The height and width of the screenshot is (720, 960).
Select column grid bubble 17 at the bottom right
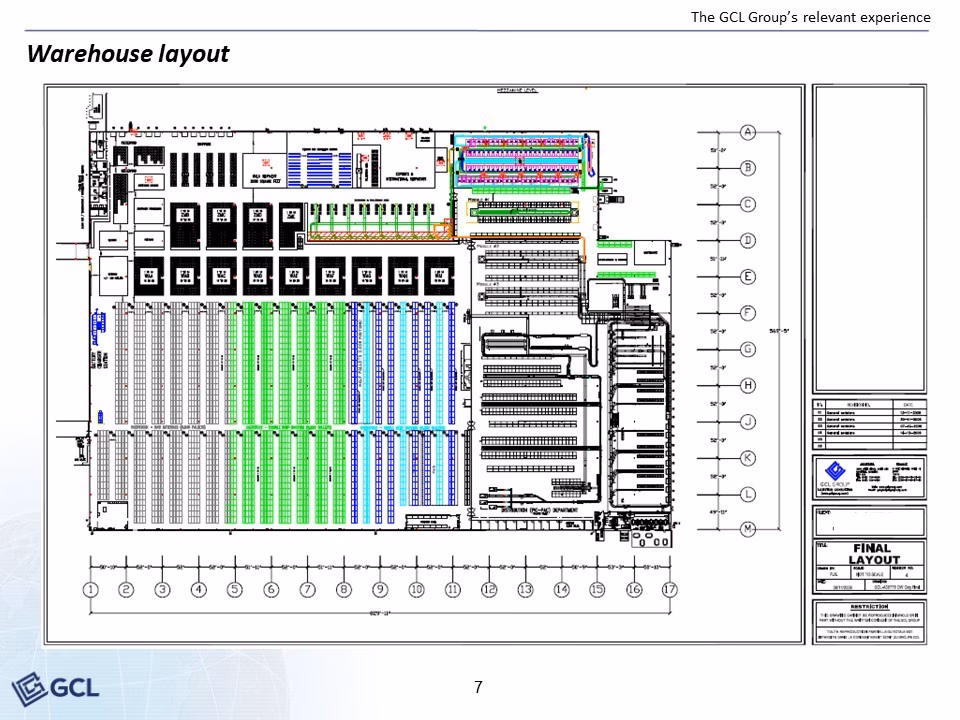click(670, 590)
